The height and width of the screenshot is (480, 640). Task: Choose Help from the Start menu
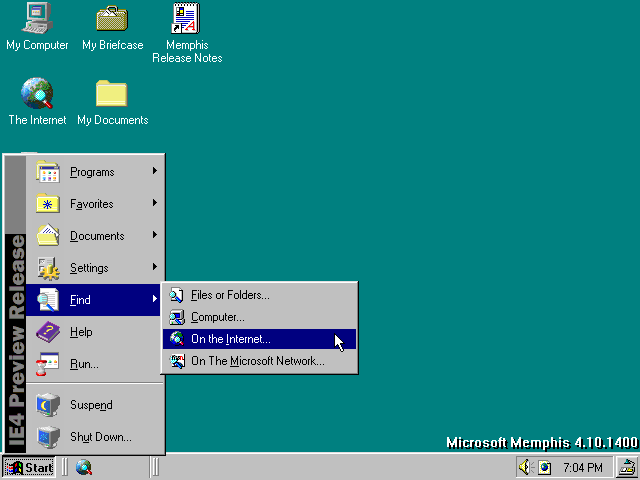click(x=94, y=331)
